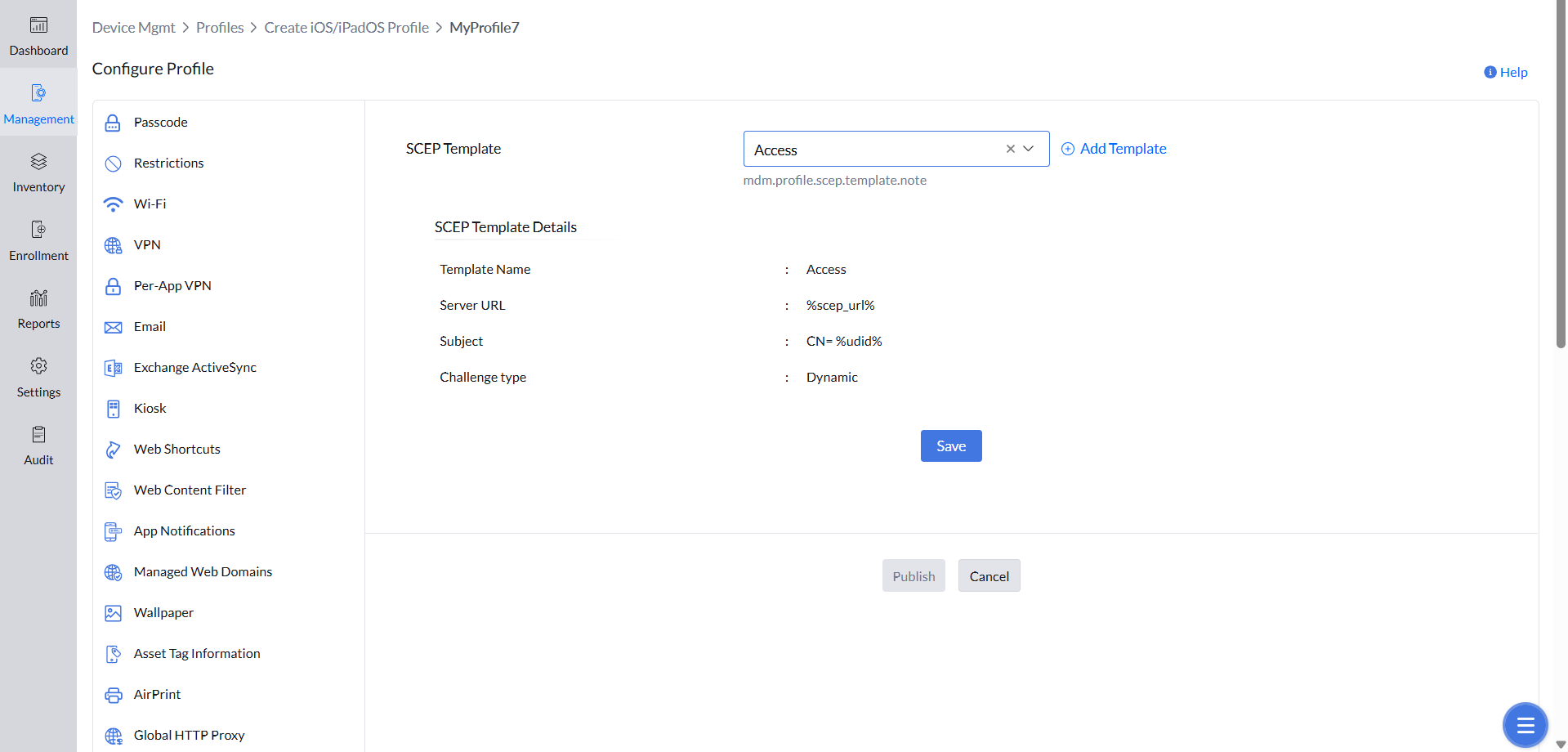Select the Wi-Fi payload icon
The image size is (1568, 752).
pyautogui.click(x=113, y=204)
